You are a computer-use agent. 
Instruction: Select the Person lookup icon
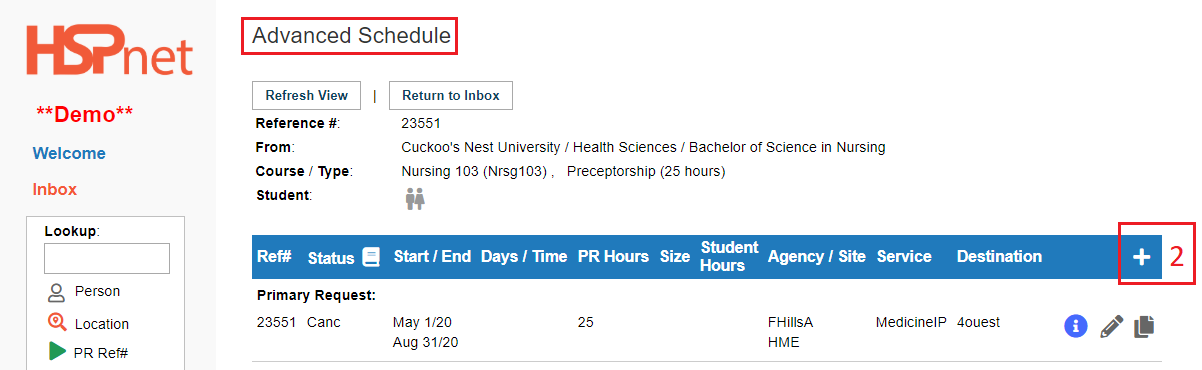(x=57, y=292)
